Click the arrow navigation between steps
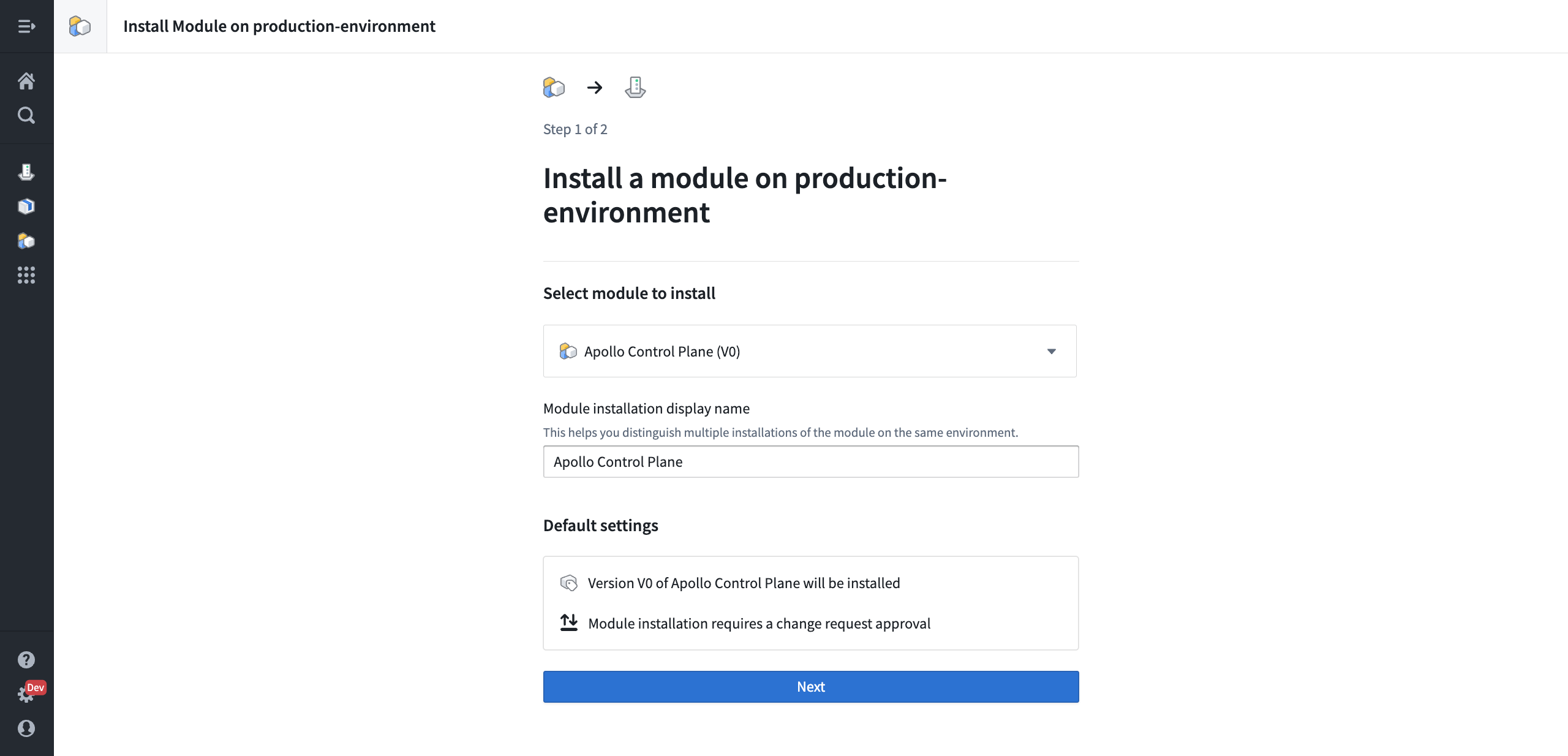 [x=593, y=87]
